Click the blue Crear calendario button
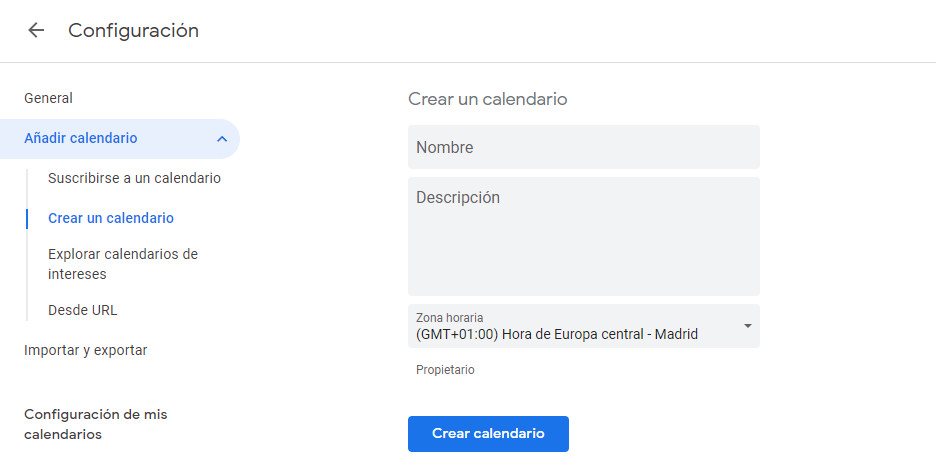This screenshot has width=936, height=468. (x=488, y=434)
